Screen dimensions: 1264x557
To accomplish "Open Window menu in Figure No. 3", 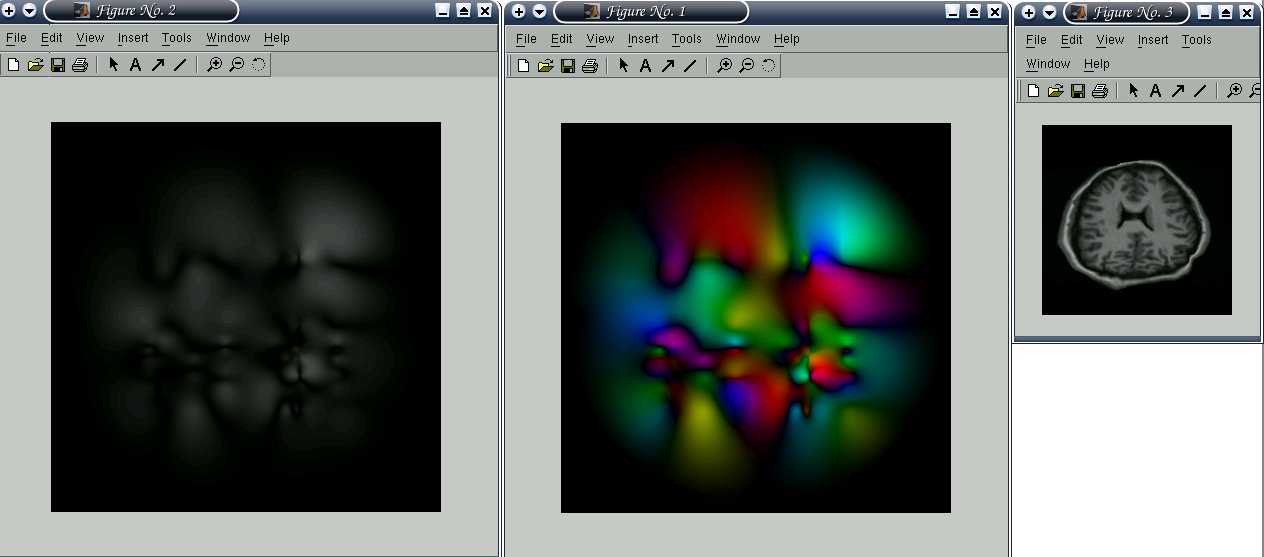I will 1048,64.
